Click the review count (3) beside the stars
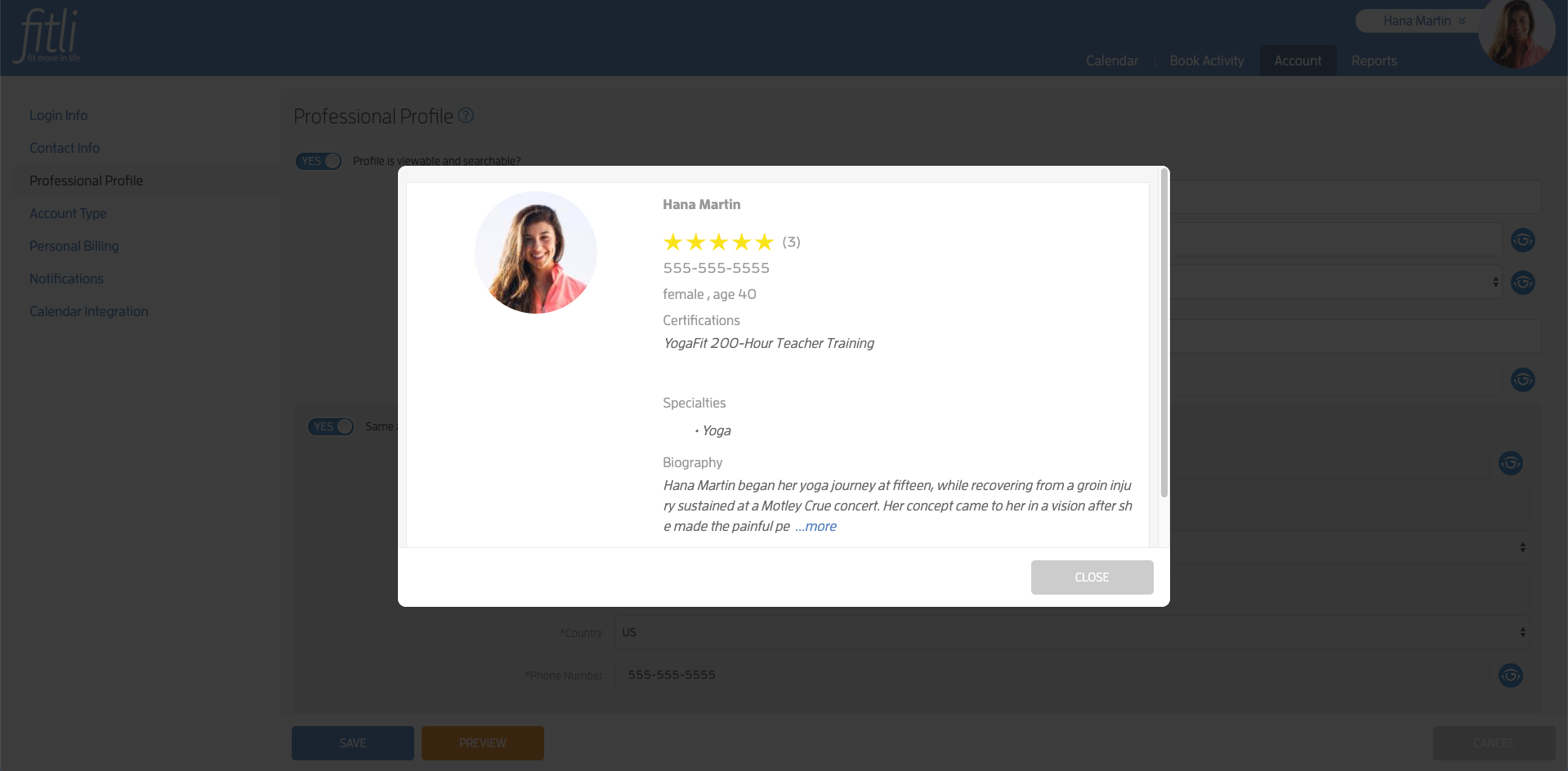This screenshot has height=771, width=1568. click(x=791, y=242)
